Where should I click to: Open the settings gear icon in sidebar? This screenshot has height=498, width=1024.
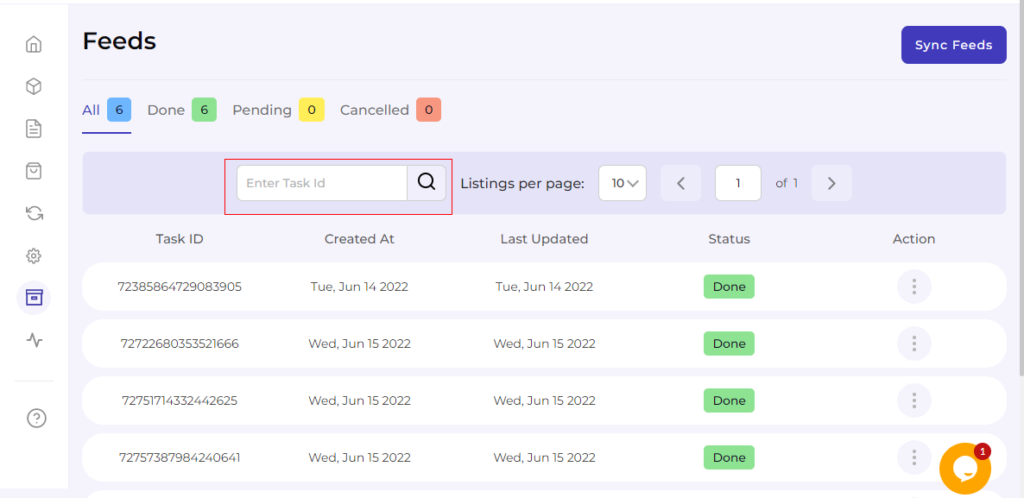(34, 256)
